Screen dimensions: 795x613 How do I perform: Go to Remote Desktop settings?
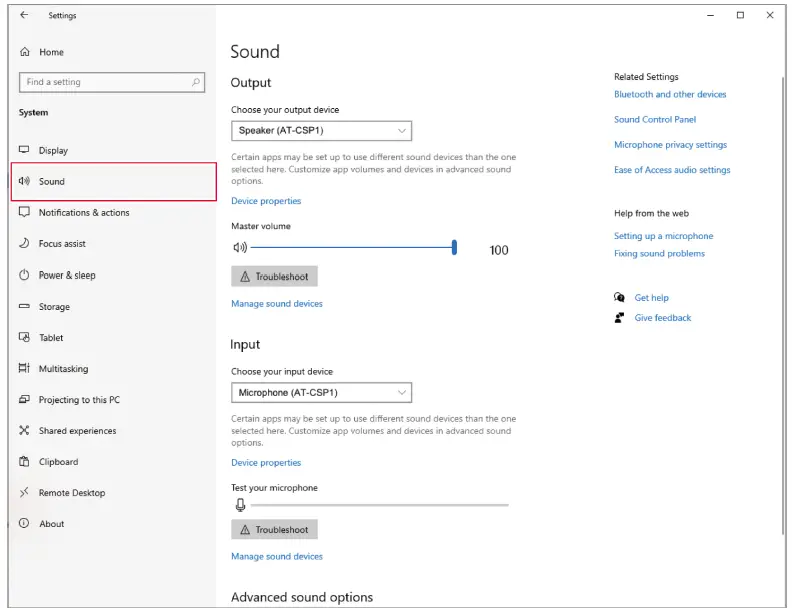tap(71, 493)
